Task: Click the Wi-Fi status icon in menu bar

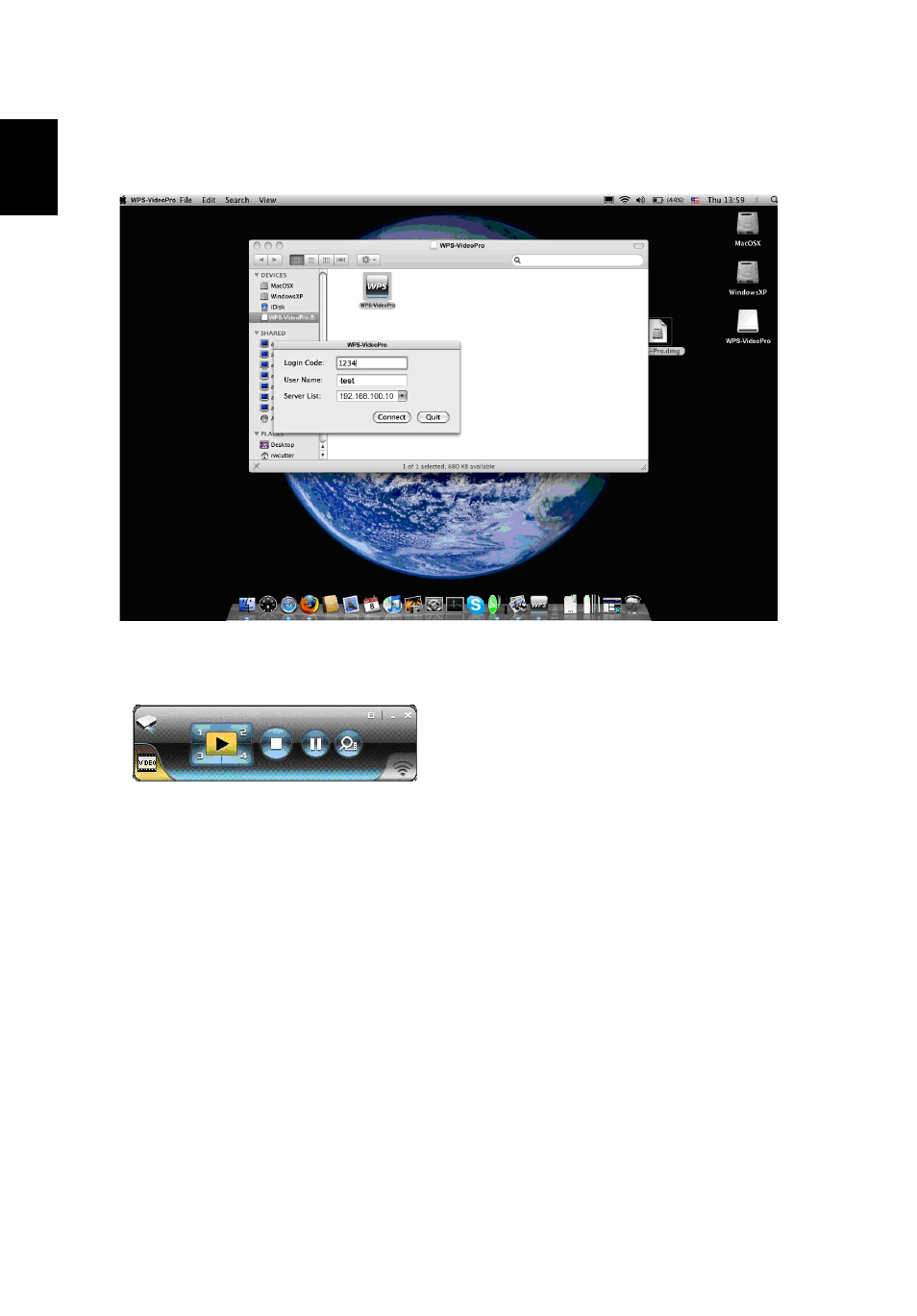Action: pos(624,200)
